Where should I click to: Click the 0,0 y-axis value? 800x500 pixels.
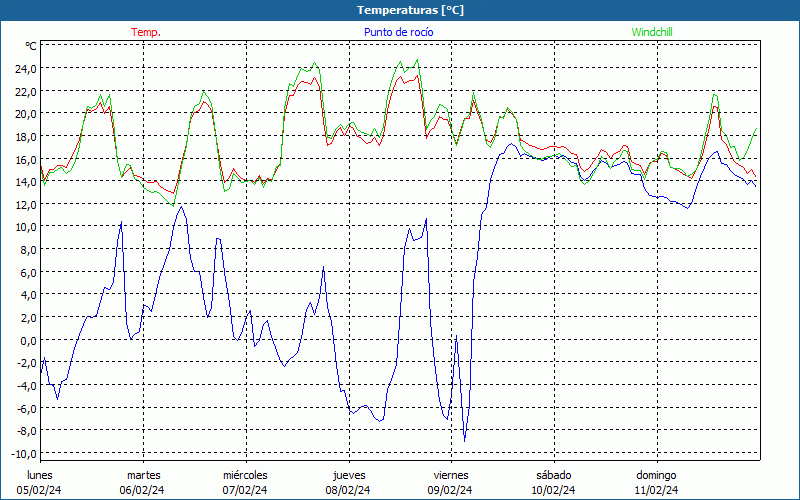click(28, 340)
